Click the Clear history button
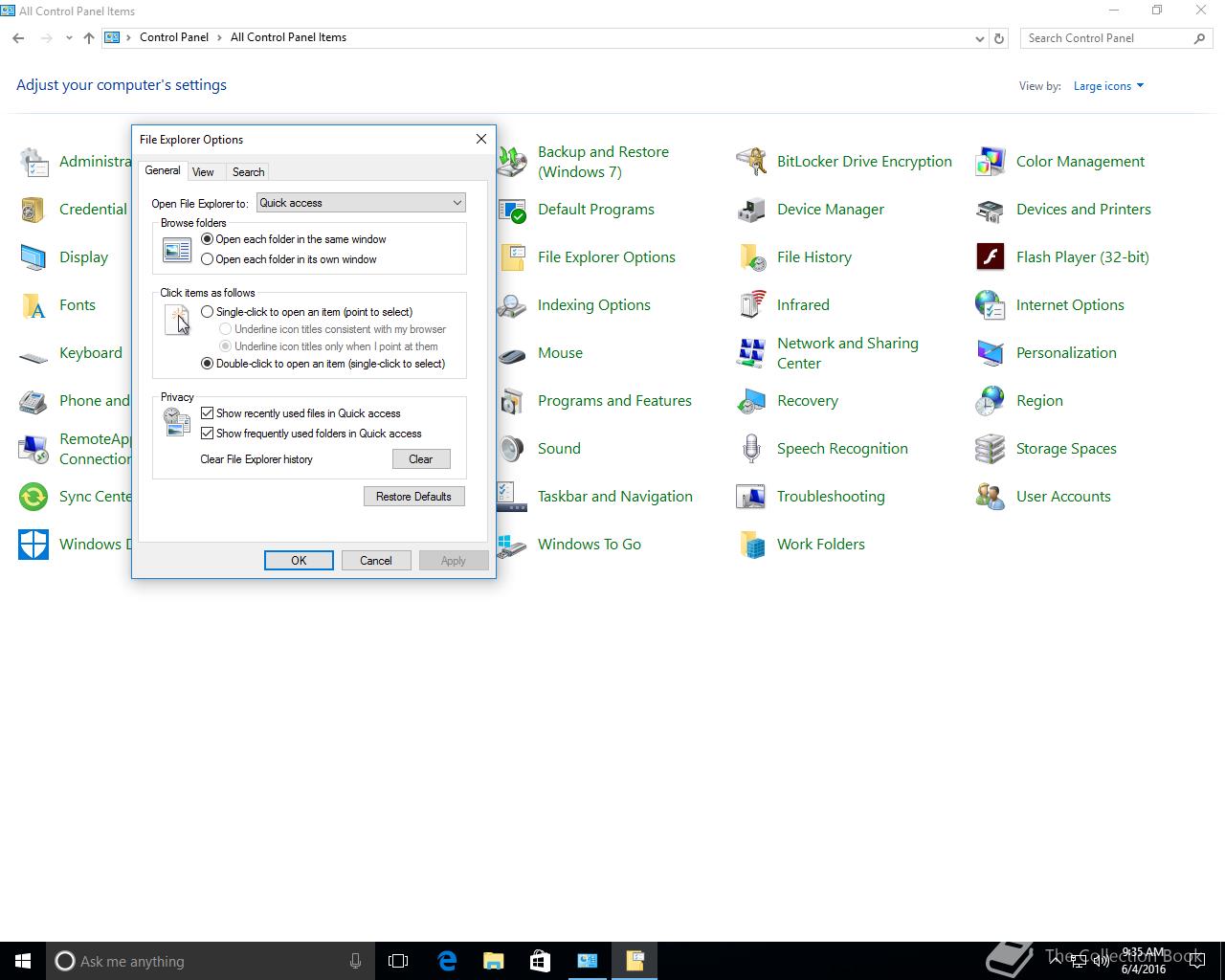The width and height of the screenshot is (1225, 980). pos(421,459)
